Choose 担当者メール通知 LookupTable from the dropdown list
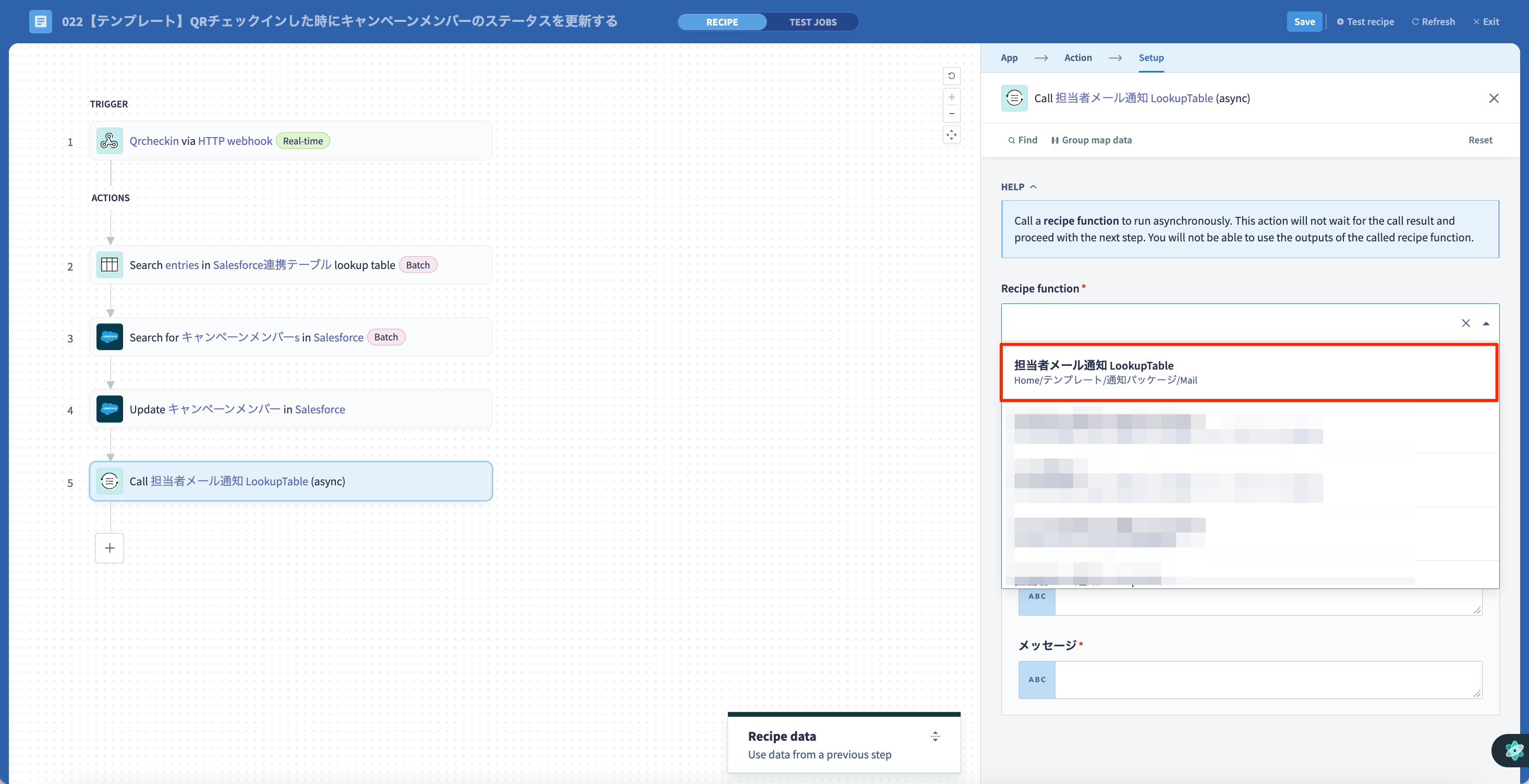The width and height of the screenshot is (1529, 784). click(x=1249, y=372)
